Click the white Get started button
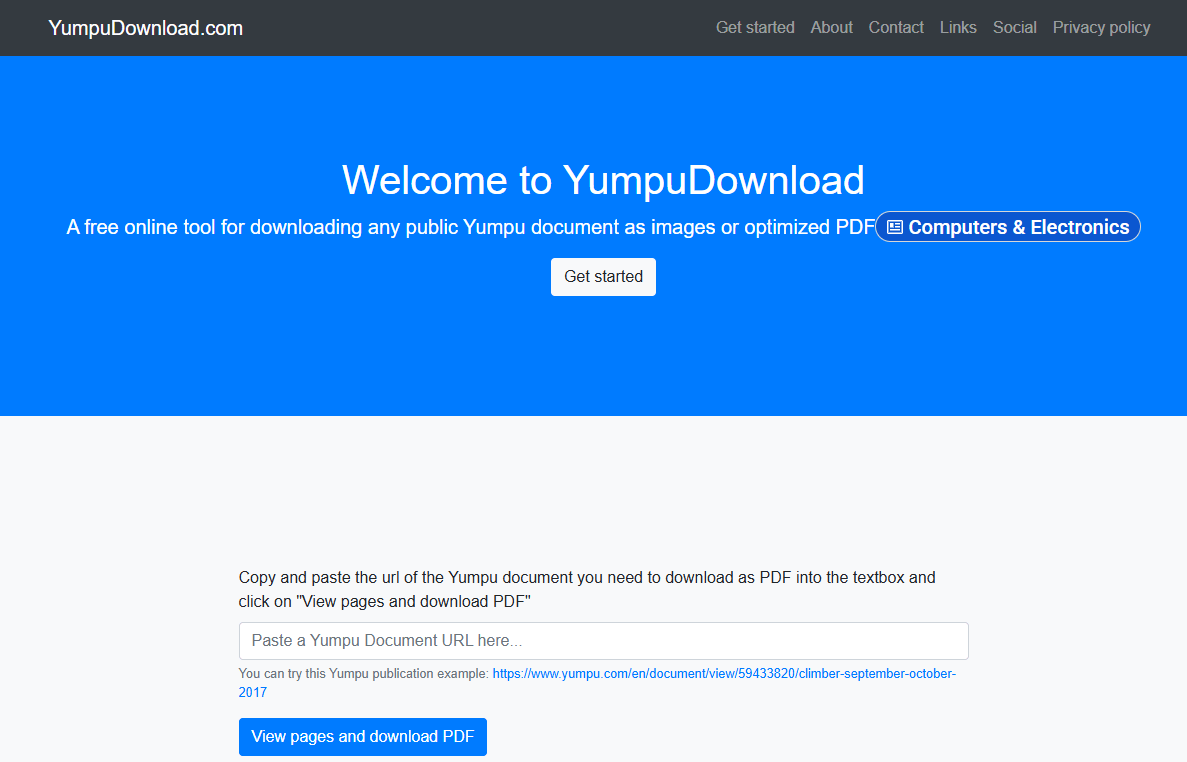Screen dimensions: 1187x762 603,277
